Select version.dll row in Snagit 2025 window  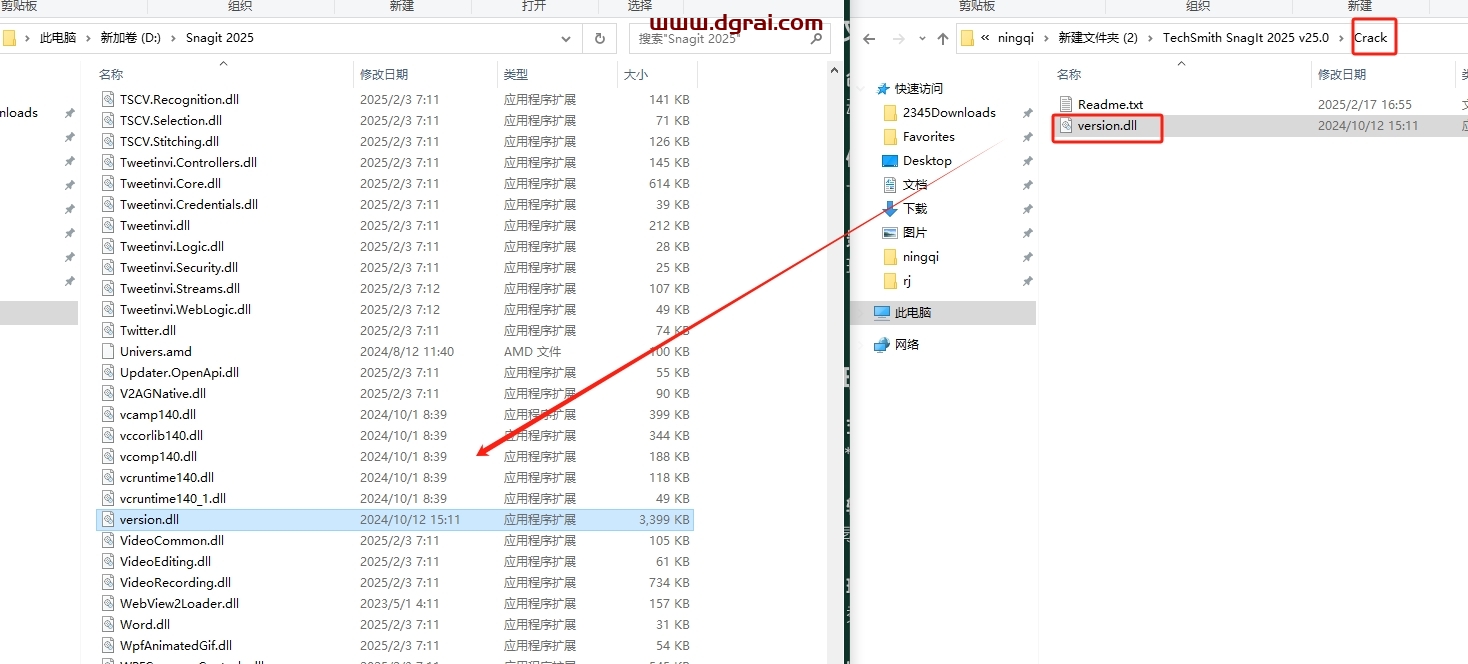pos(394,519)
